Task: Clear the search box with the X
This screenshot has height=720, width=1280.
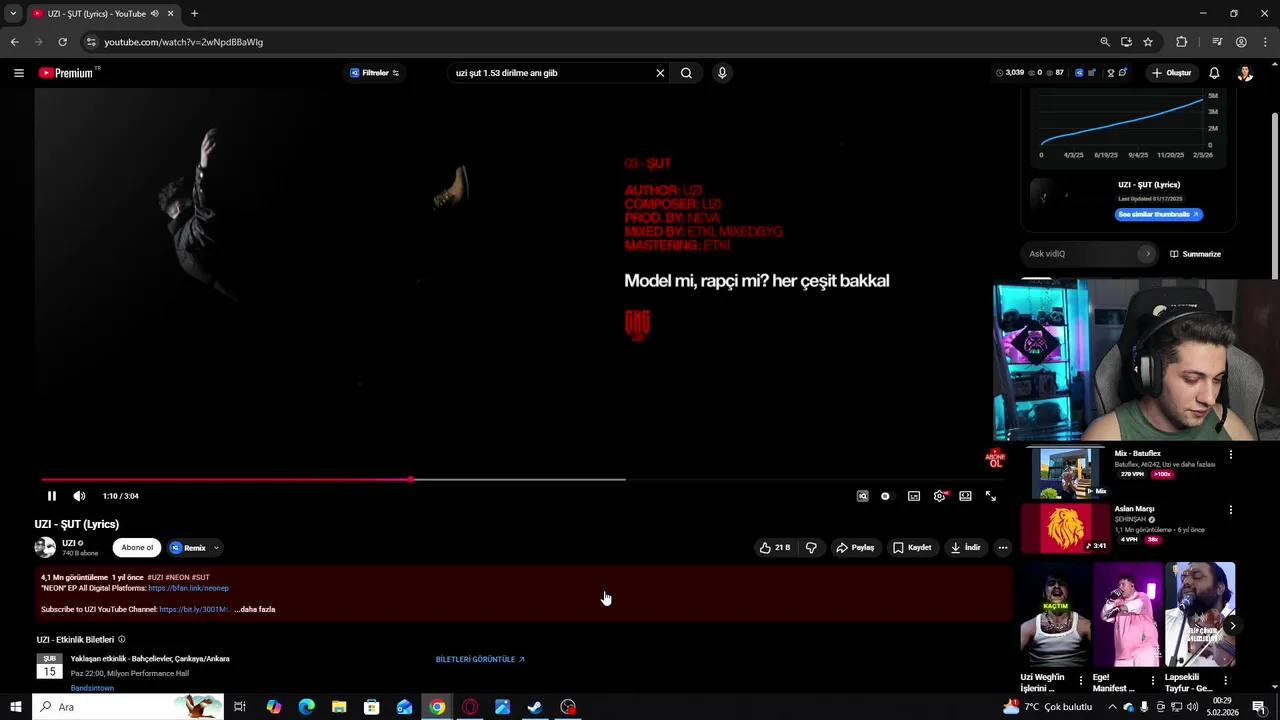Action: pyautogui.click(x=660, y=73)
